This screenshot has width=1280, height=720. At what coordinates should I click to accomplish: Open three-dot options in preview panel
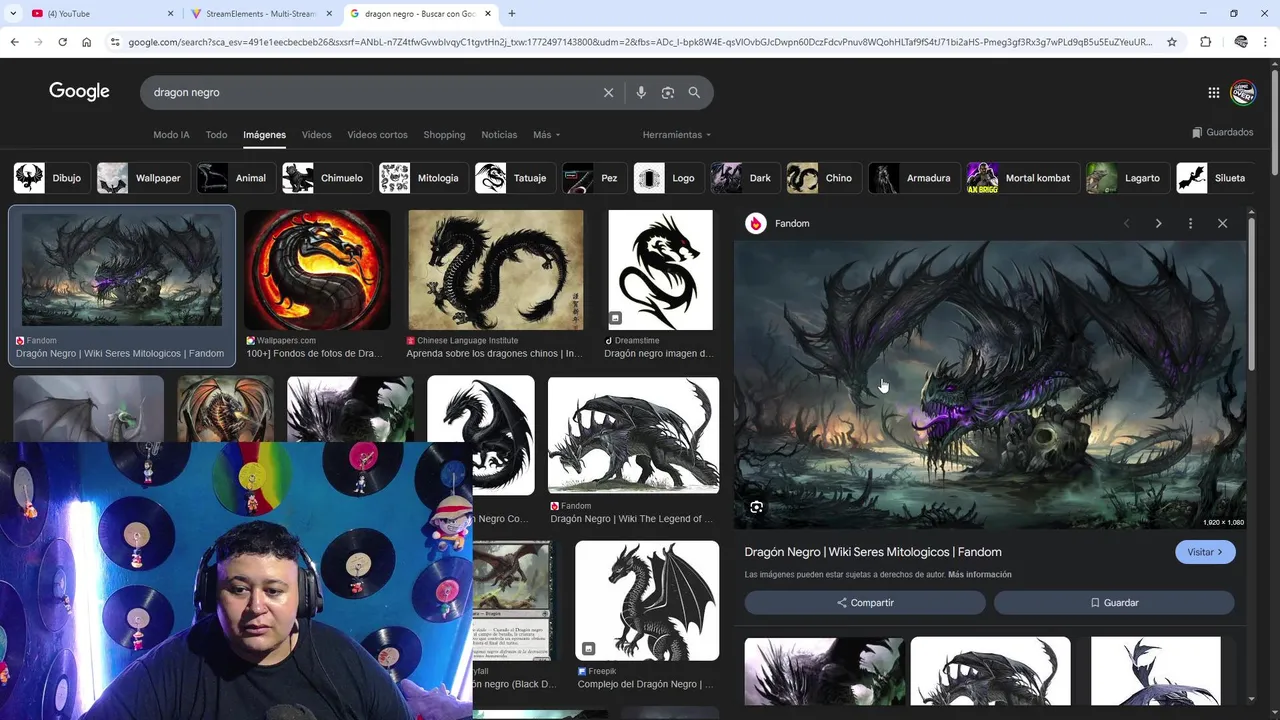coord(1190,223)
